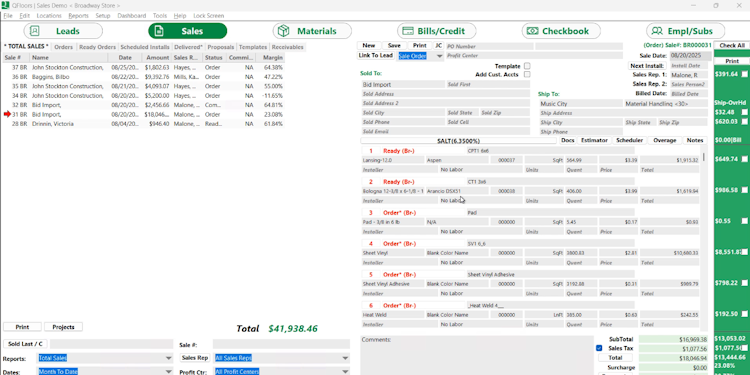The height and width of the screenshot is (375, 750).
Task: Click the Checkbook cash icon
Action: pyautogui.click(x=532, y=31)
